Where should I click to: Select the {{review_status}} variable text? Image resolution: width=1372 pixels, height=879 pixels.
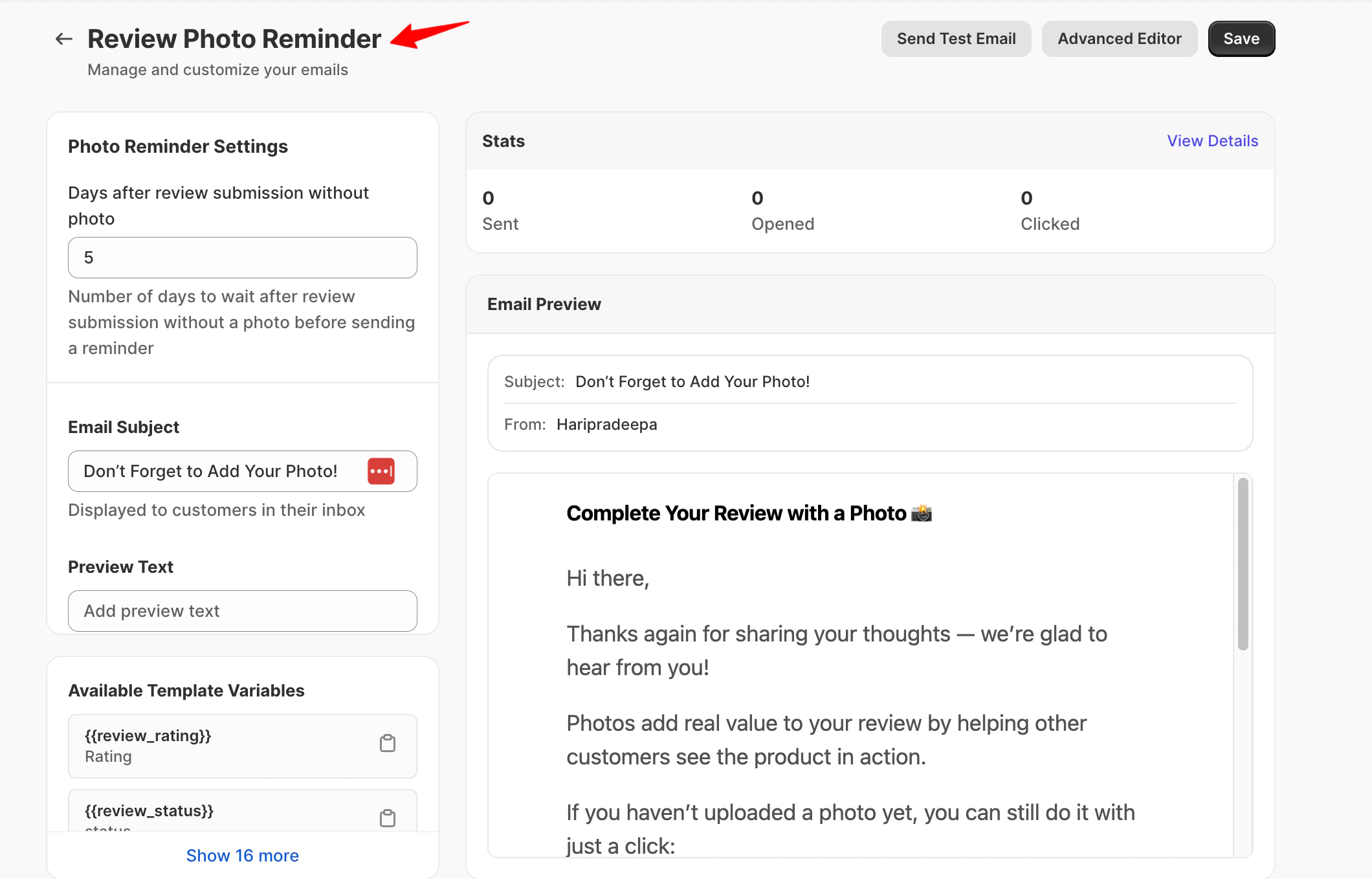click(149, 811)
